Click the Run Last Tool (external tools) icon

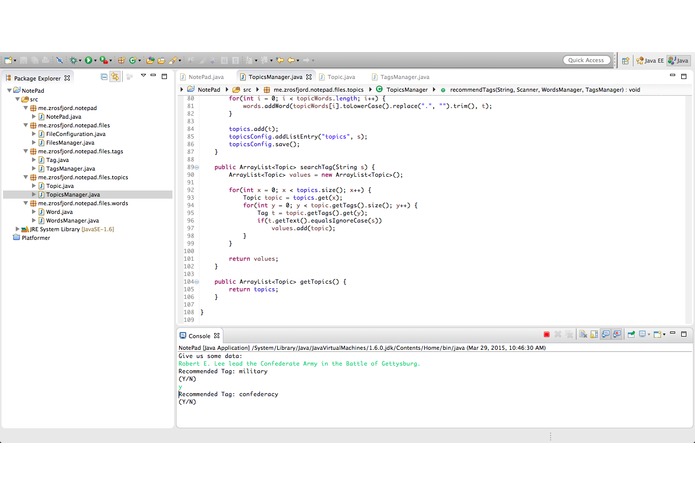tap(103, 60)
